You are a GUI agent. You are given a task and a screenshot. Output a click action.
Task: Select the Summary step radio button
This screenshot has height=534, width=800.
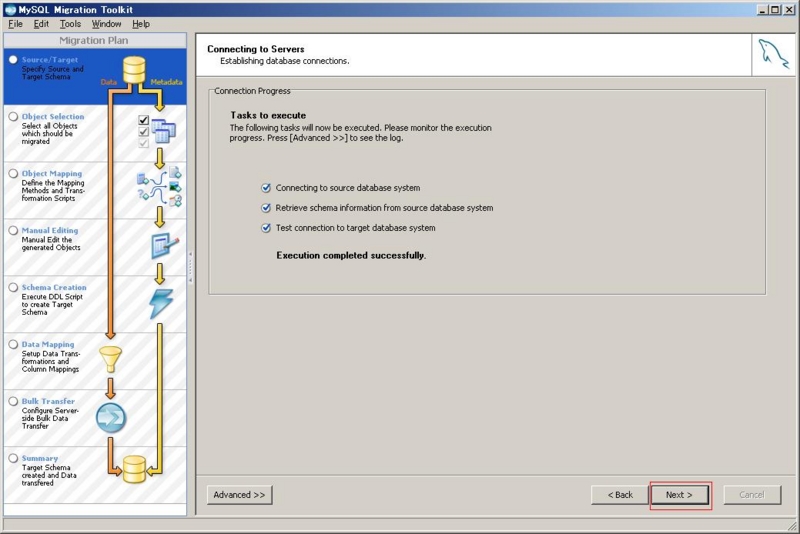13,459
